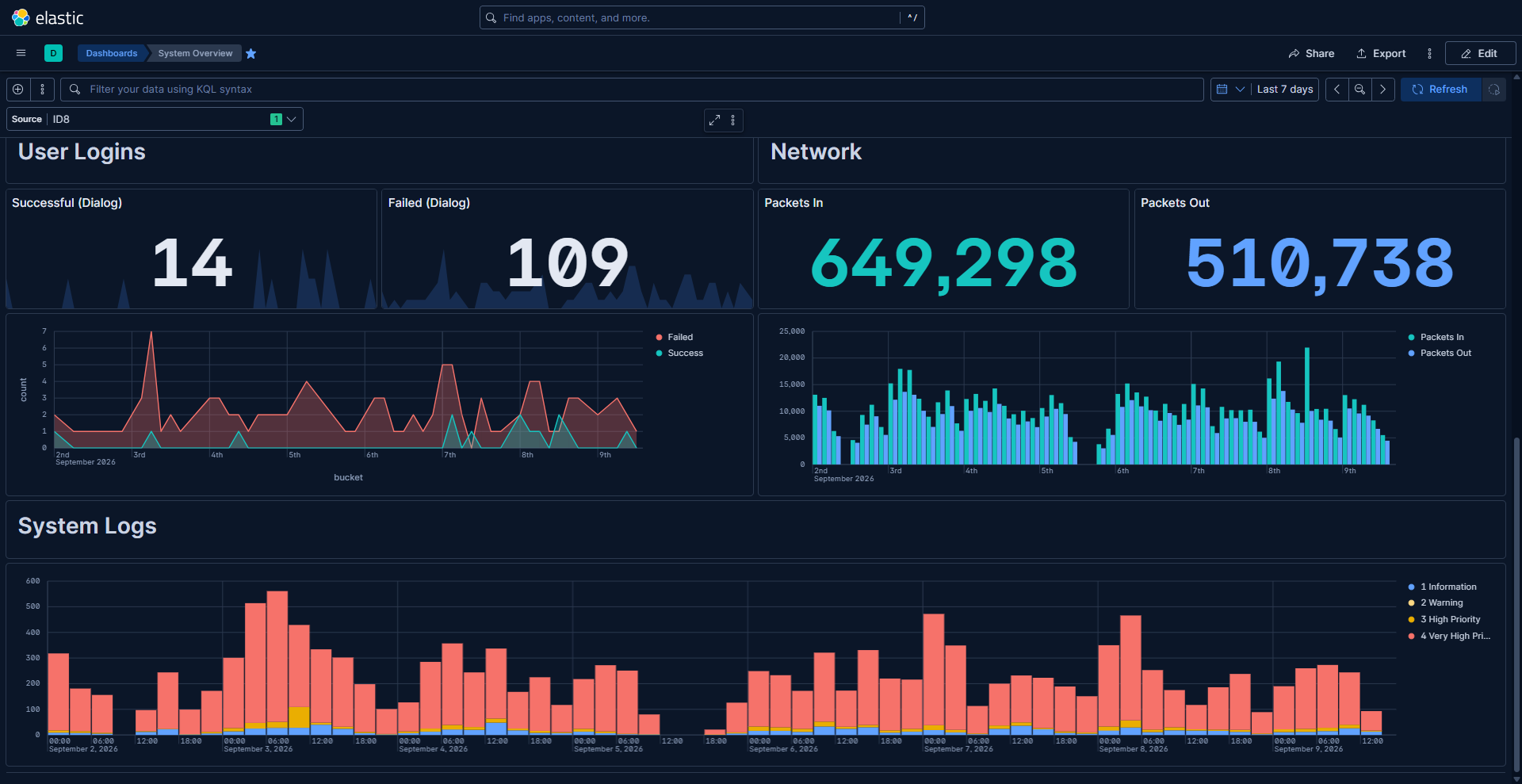Click the Packets In value 649,298
Screen dimensions: 1522x784
(x=944, y=263)
